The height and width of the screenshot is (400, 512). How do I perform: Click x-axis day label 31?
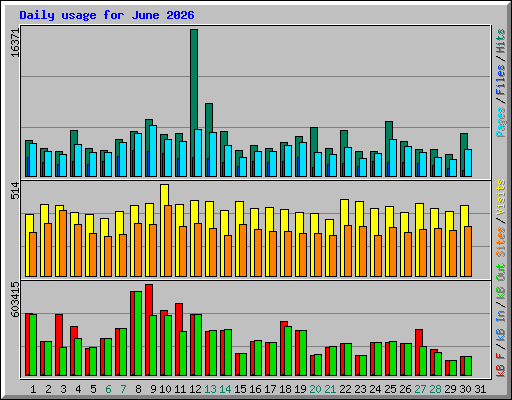(481, 389)
